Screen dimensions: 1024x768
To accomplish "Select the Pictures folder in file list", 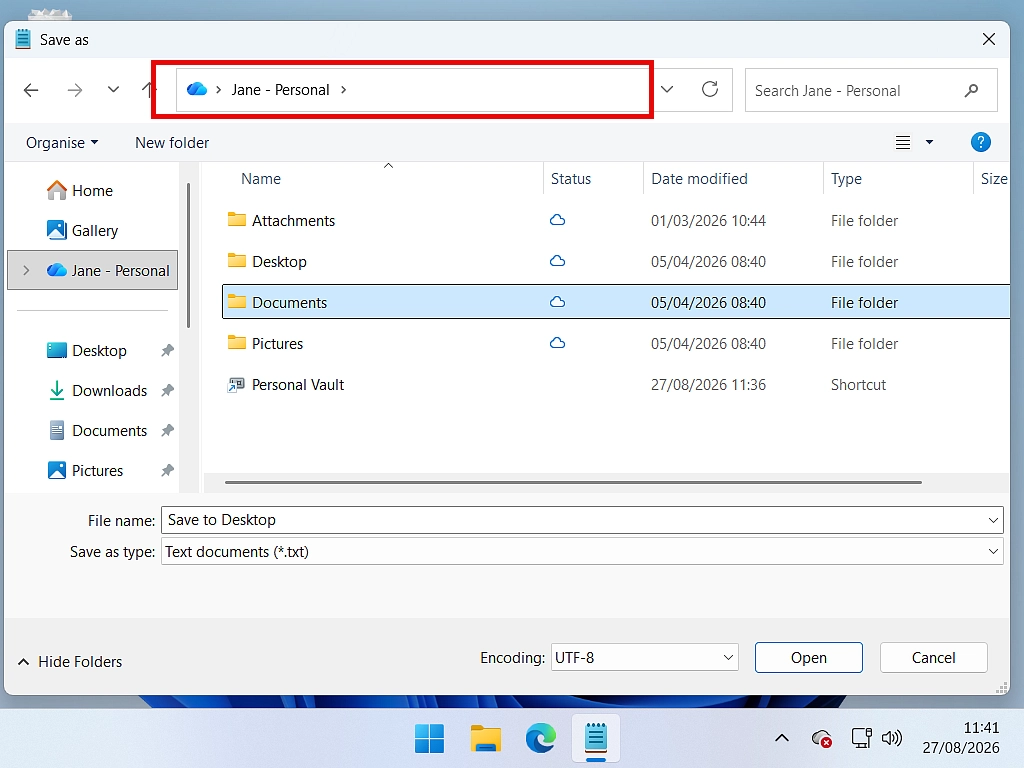I will (616, 344).
